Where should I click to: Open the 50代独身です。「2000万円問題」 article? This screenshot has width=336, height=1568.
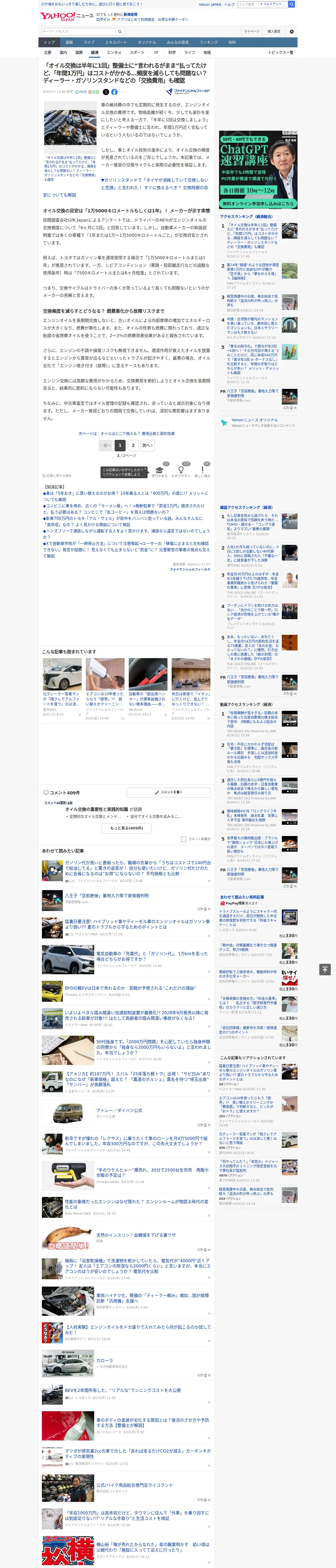[153, 1047]
